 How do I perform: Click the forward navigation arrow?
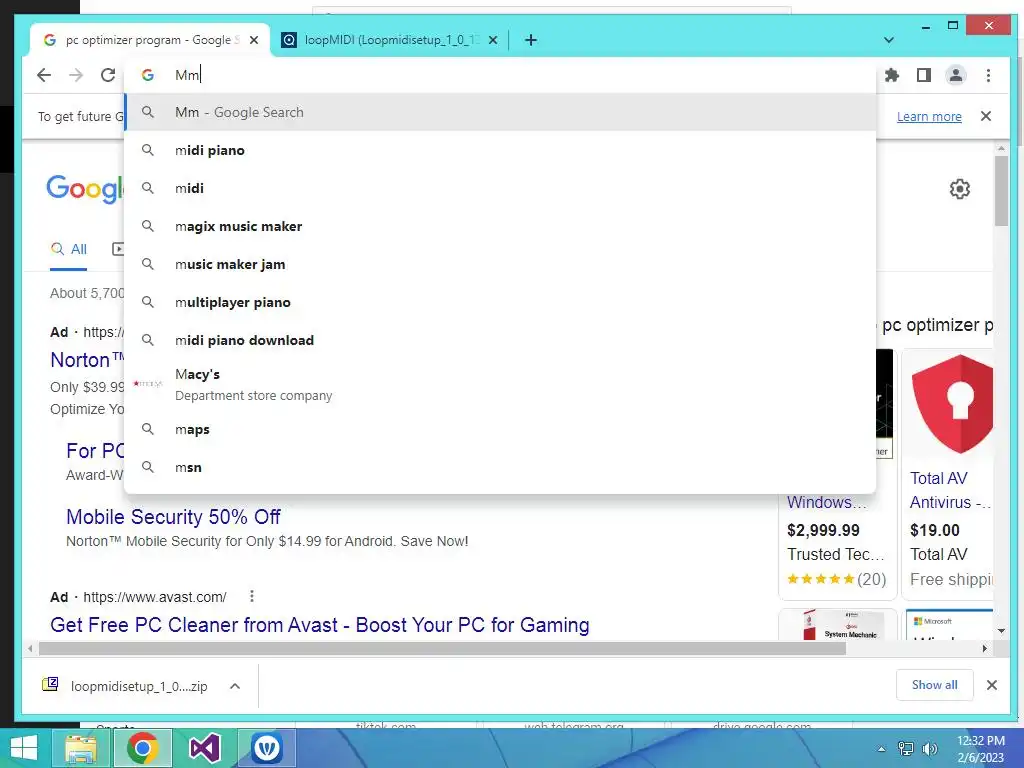tap(76, 75)
